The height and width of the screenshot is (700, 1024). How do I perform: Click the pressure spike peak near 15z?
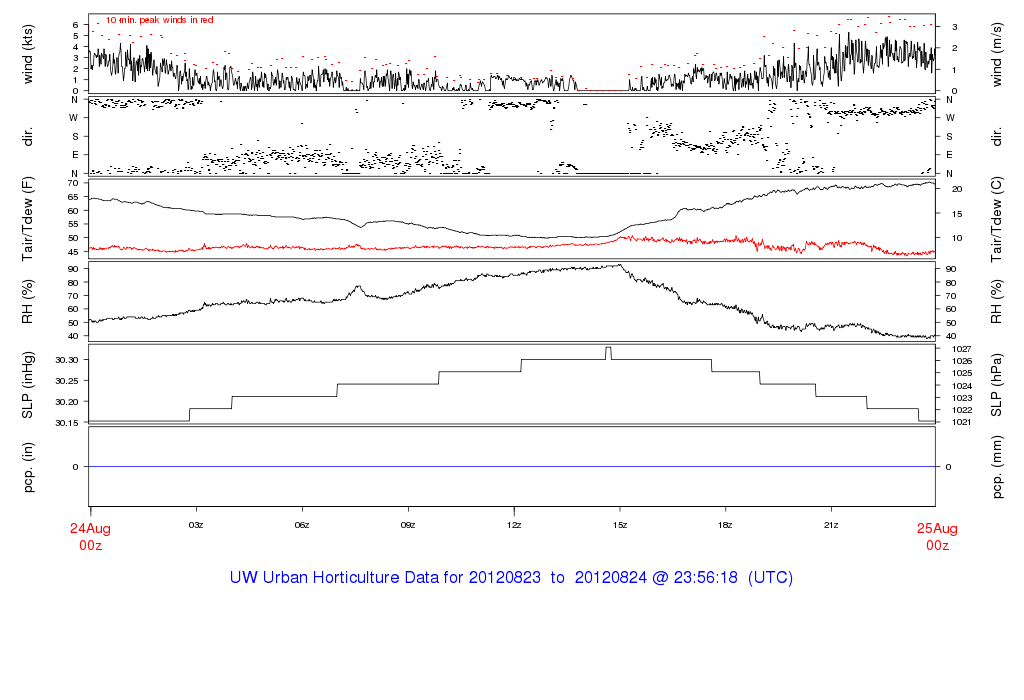click(x=609, y=348)
